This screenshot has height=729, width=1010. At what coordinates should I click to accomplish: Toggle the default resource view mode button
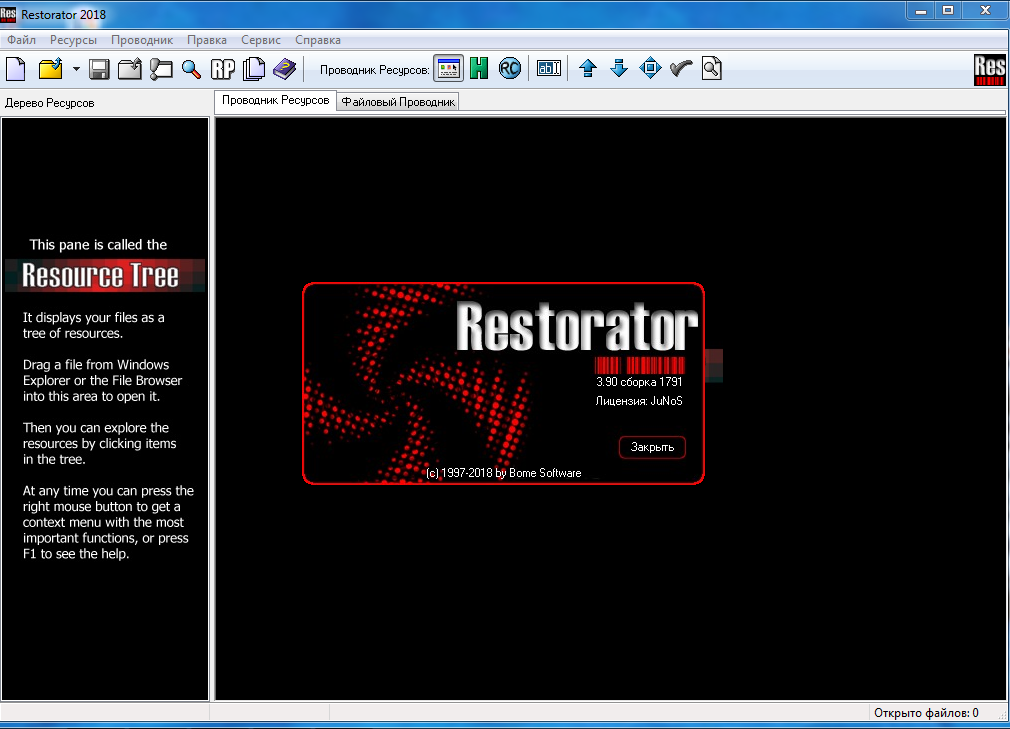coord(448,68)
